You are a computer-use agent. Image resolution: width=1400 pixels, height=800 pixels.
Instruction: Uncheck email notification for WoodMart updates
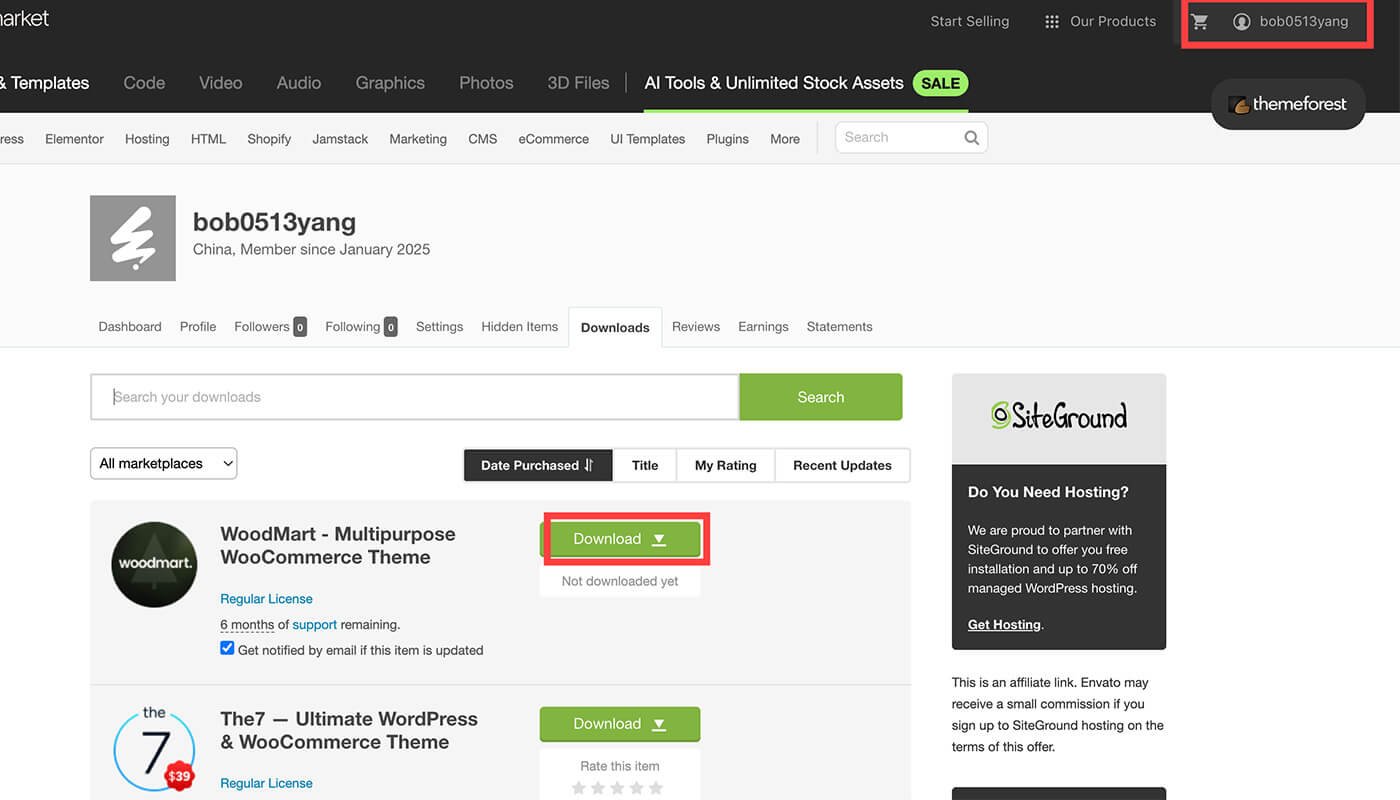pos(227,649)
